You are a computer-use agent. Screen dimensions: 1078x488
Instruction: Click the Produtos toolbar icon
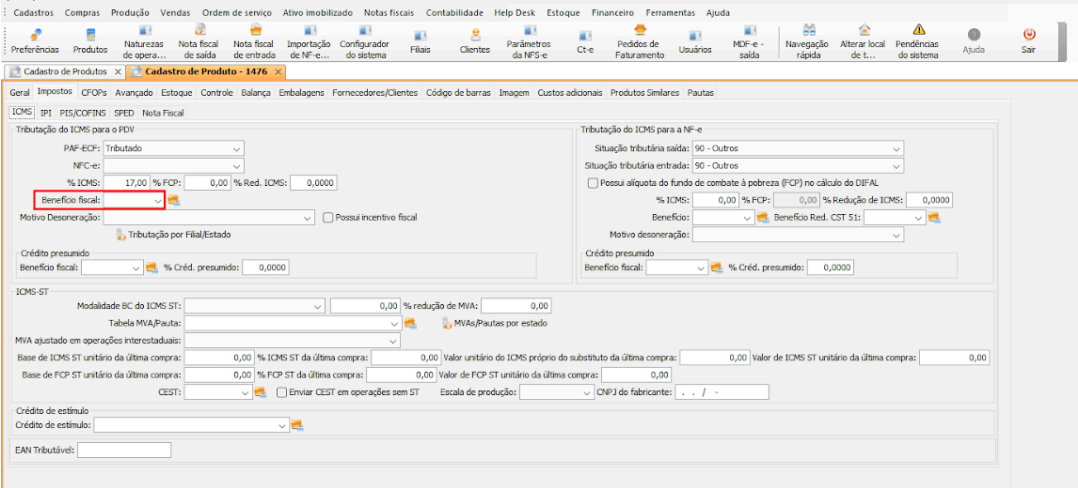click(x=90, y=40)
